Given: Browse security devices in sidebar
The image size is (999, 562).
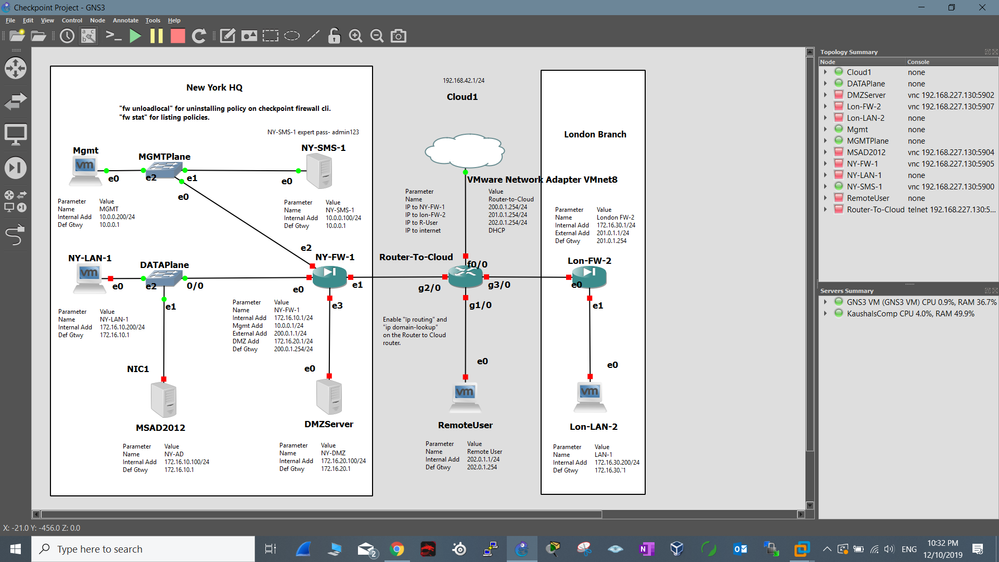Looking at the screenshot, I should (x=16, y=167).
